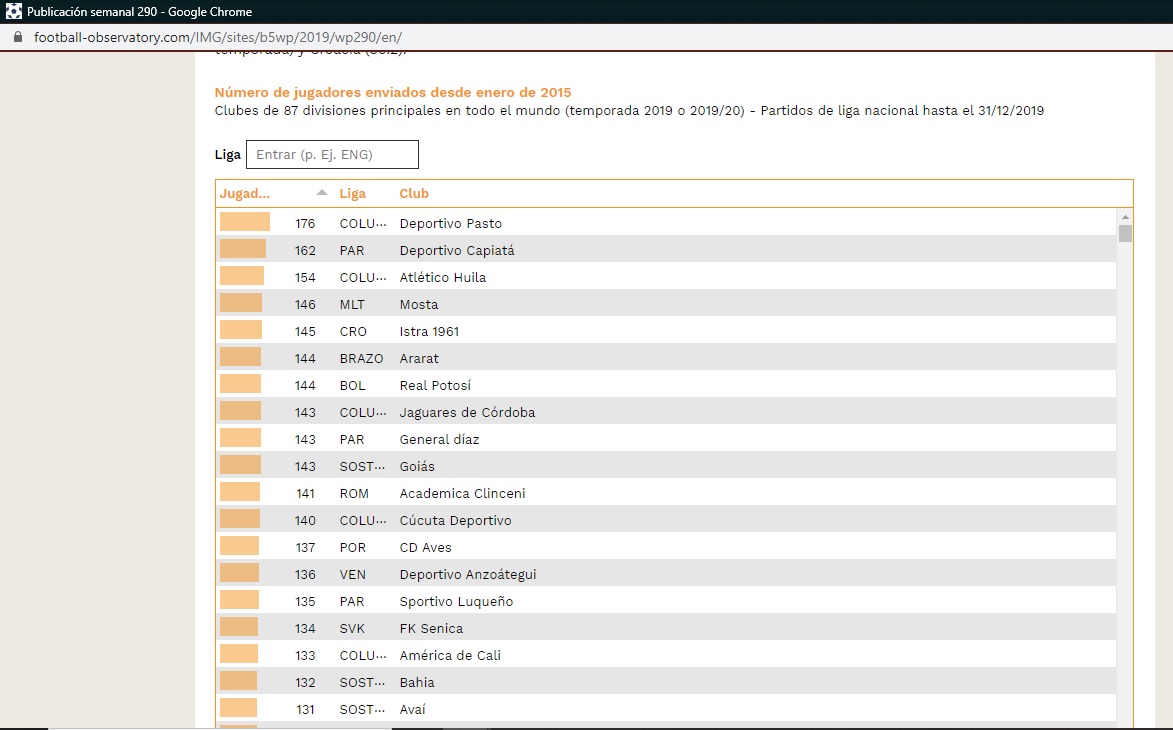Click the "Avaí" club name
The height and width of the screenshot is (730, 1173).
412,709
